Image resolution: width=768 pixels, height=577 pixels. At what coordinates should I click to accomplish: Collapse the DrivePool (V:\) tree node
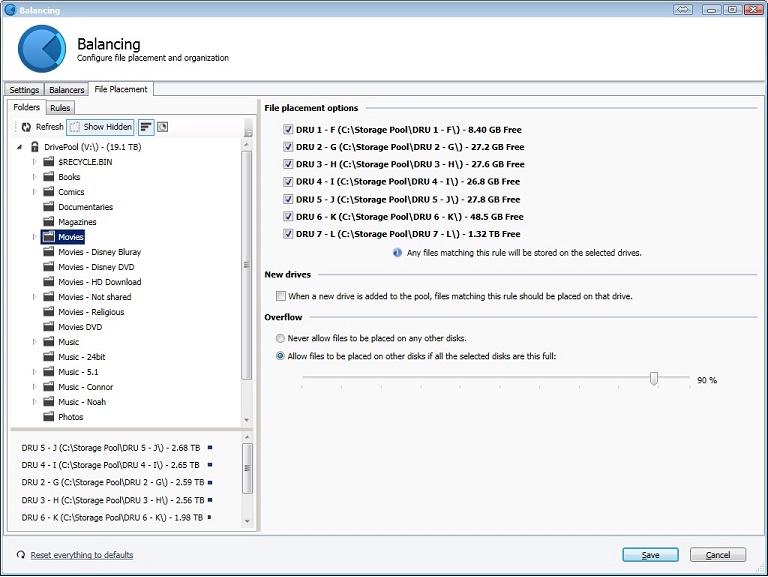[20, 146]
